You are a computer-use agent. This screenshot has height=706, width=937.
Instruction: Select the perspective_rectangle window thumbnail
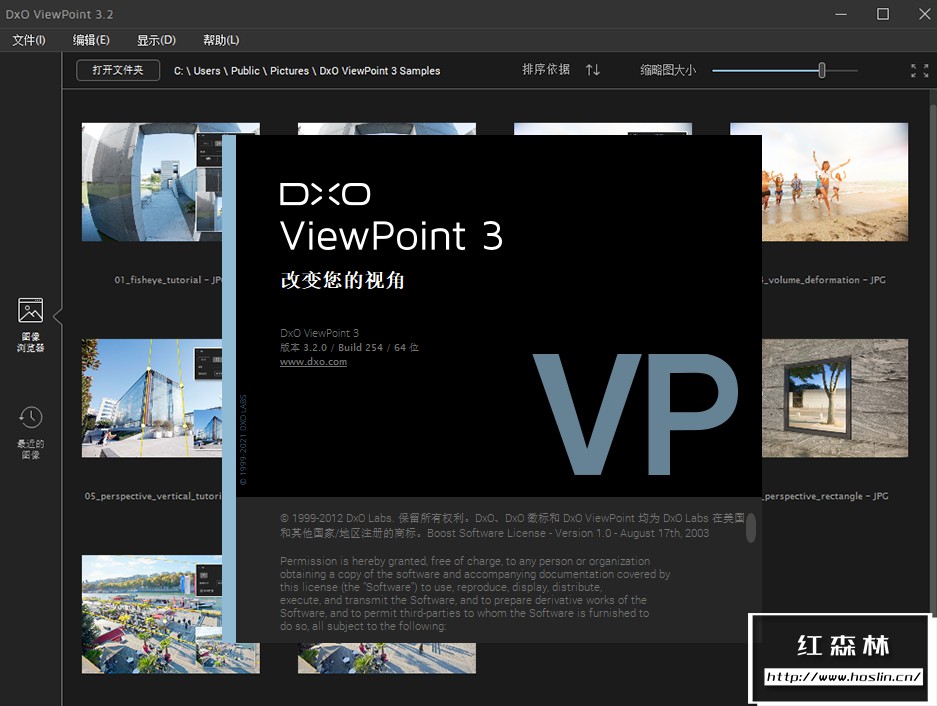tap(835, 398)
